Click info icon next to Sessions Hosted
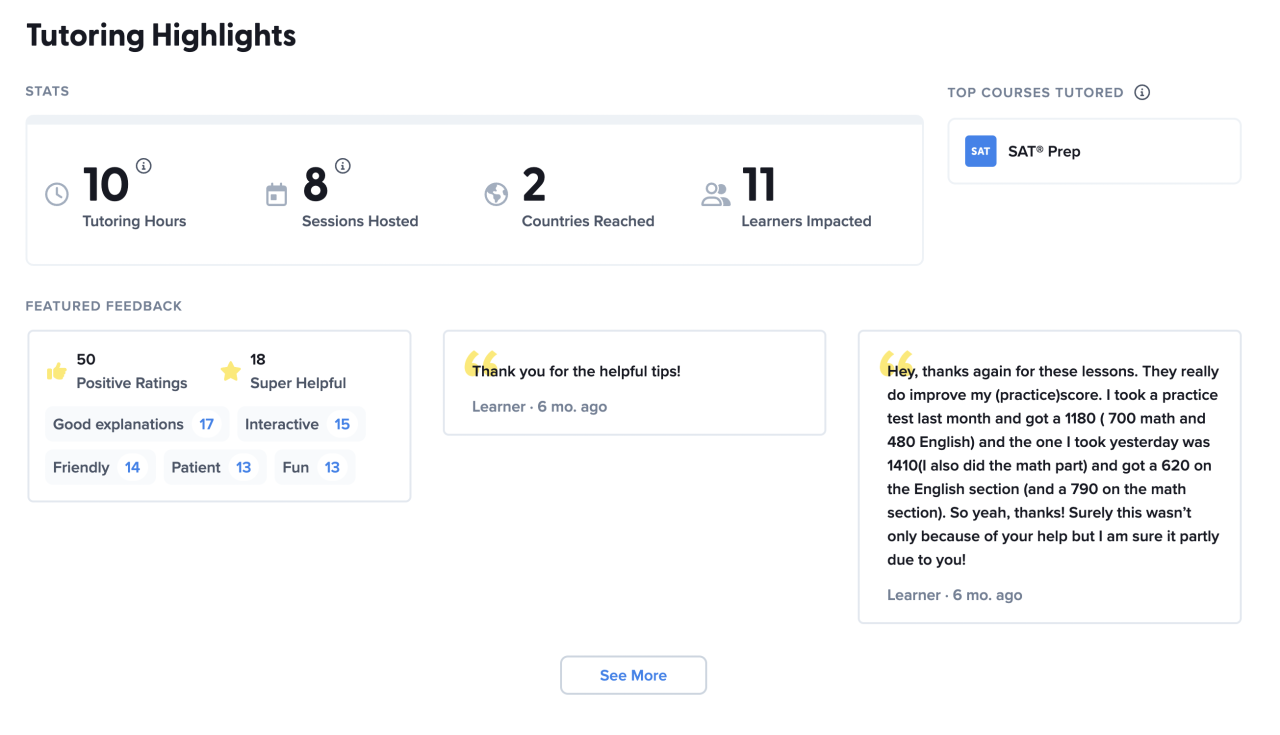Image resolution: width=1280 pixels, height=735 pixels. [x=343, y=166]
